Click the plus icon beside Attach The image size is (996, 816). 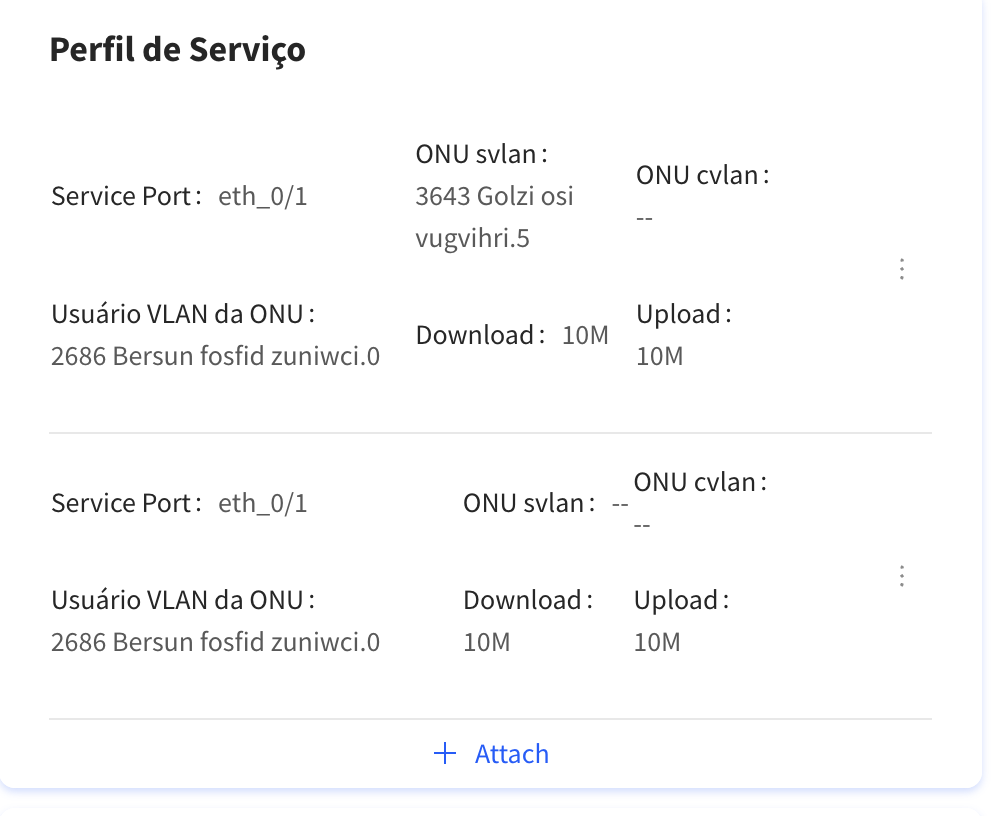pos(445,753)
